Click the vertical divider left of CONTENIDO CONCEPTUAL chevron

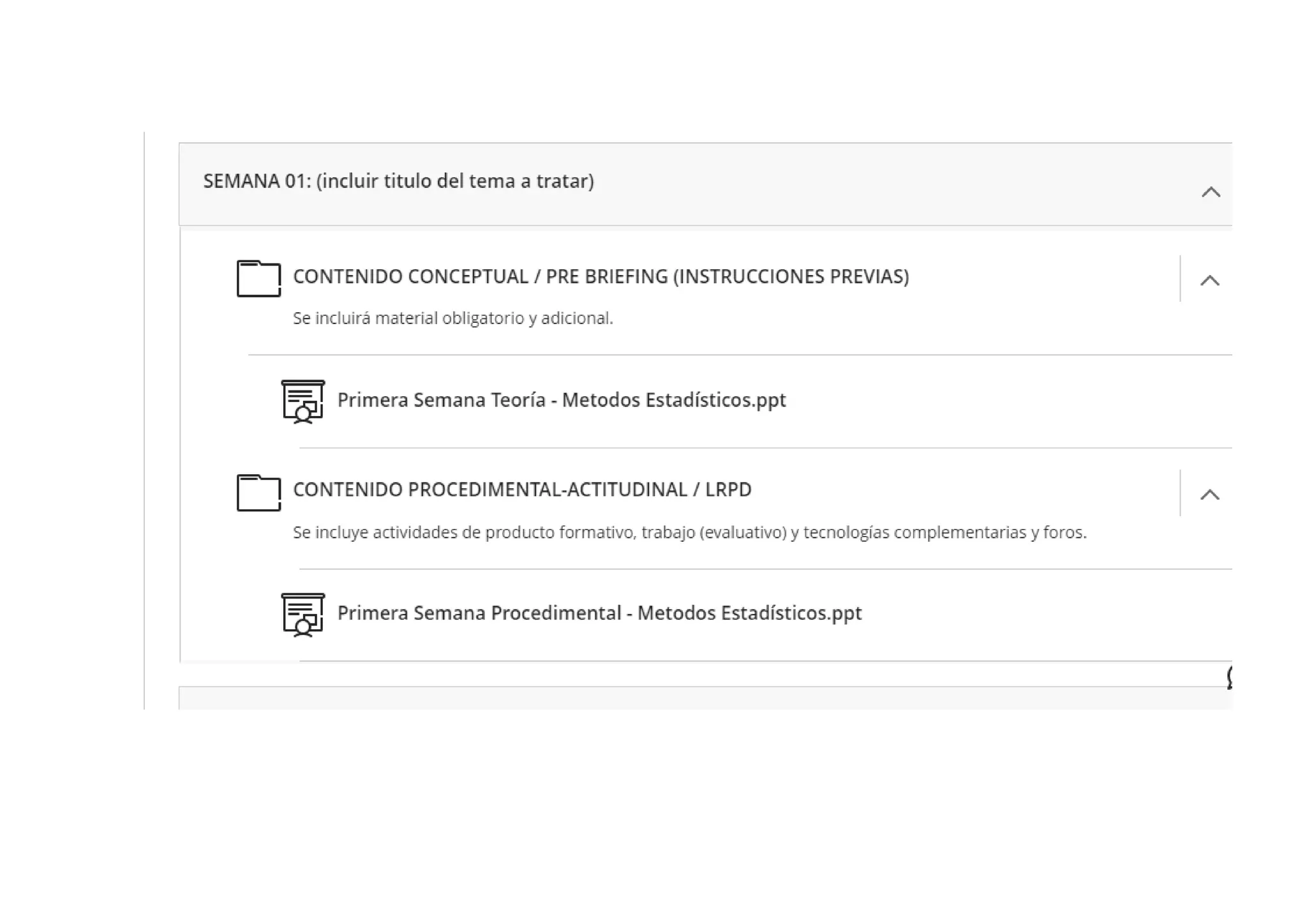[x=1180, y=279]
